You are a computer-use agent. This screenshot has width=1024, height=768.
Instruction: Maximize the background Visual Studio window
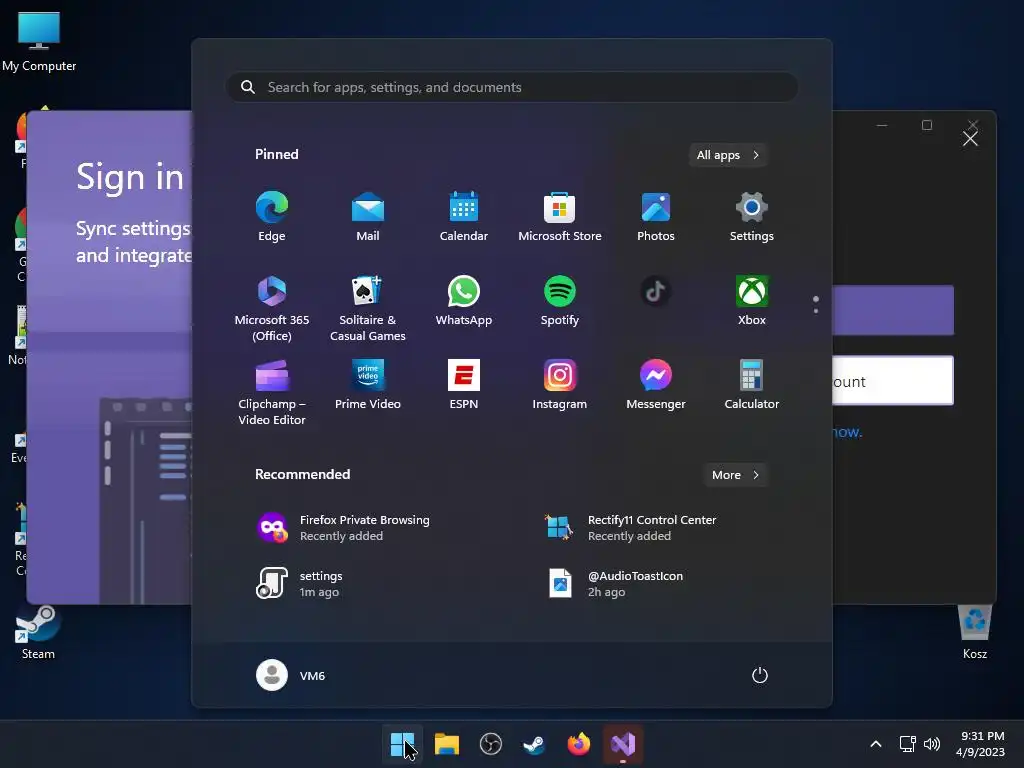[x=927, y=125]
